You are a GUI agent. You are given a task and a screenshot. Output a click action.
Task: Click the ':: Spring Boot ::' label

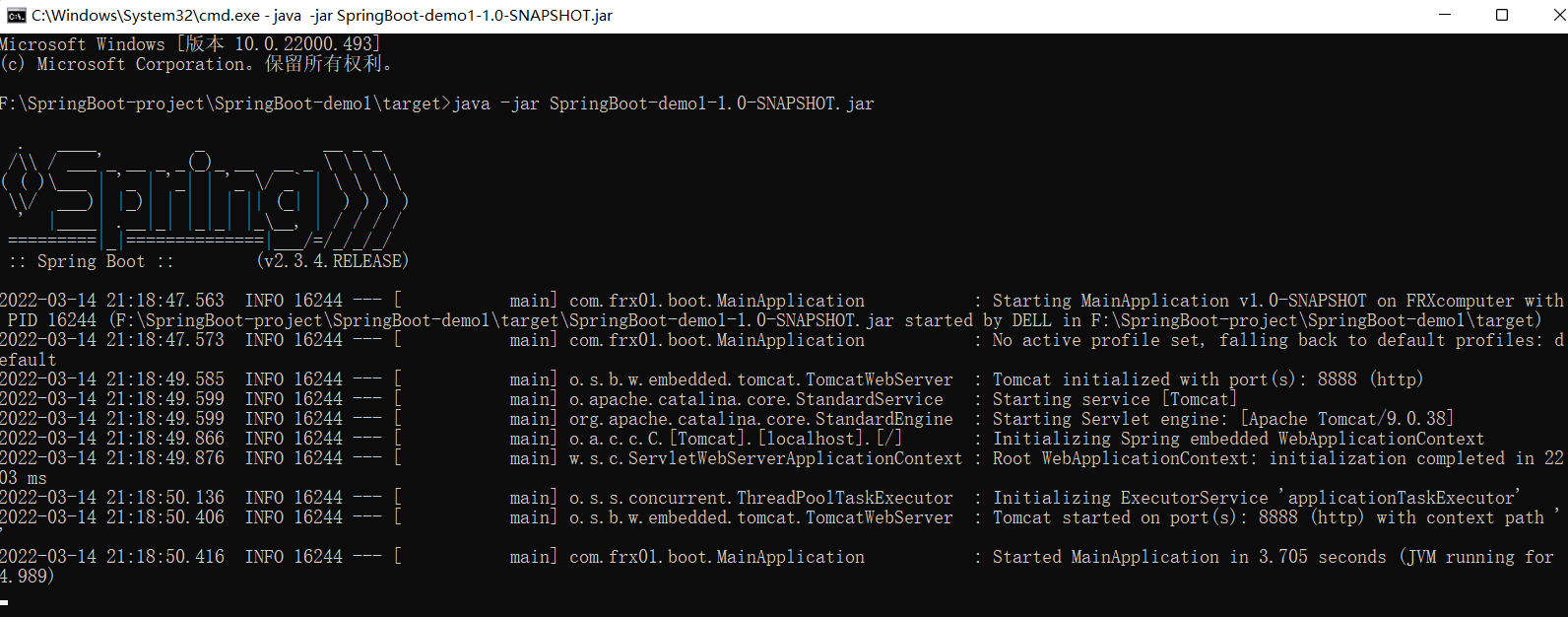coord(91,261)
